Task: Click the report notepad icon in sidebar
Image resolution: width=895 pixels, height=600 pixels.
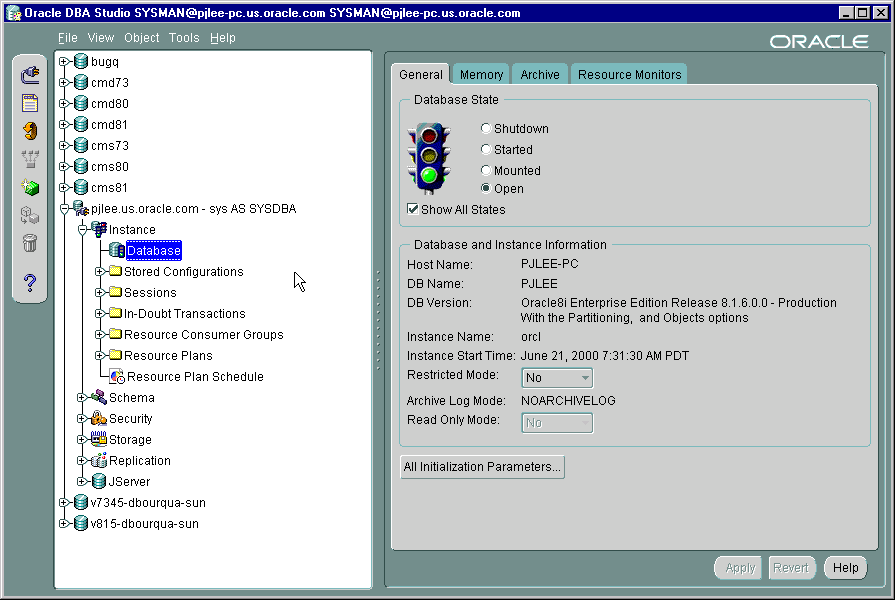Action: pos(30,103)
